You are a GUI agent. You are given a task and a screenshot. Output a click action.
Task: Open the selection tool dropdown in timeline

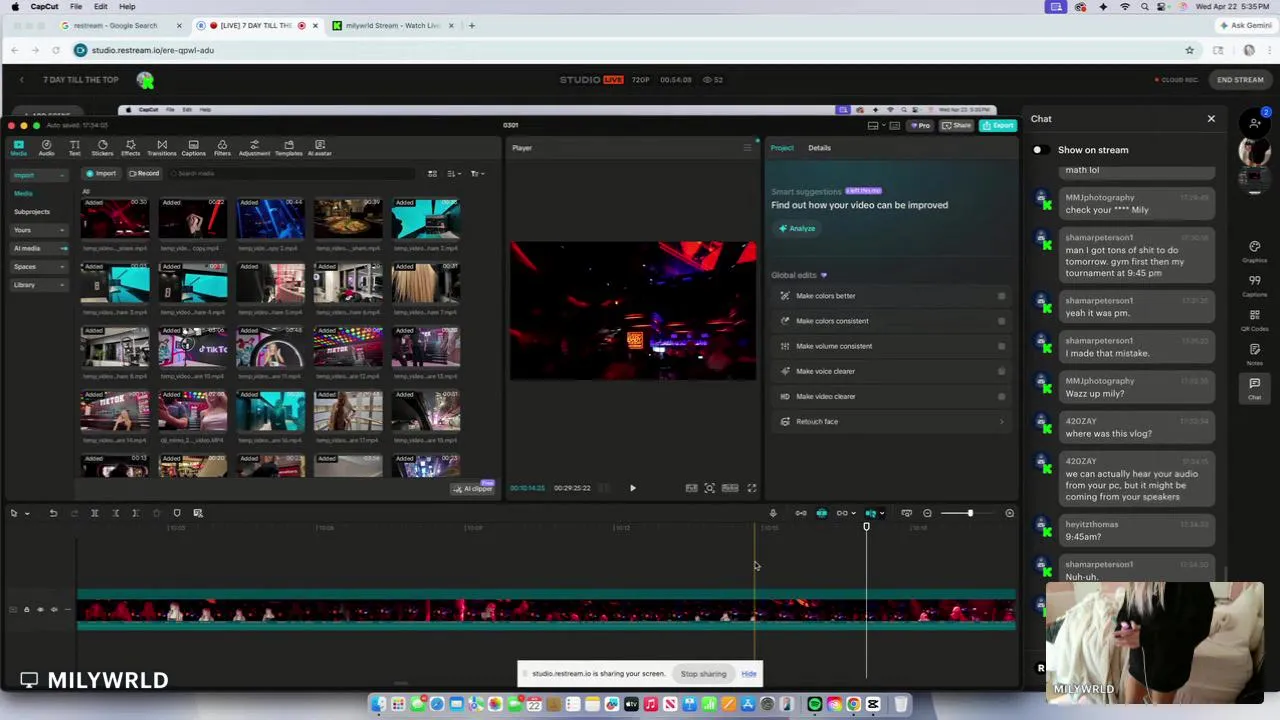click(x=27, y=513)
